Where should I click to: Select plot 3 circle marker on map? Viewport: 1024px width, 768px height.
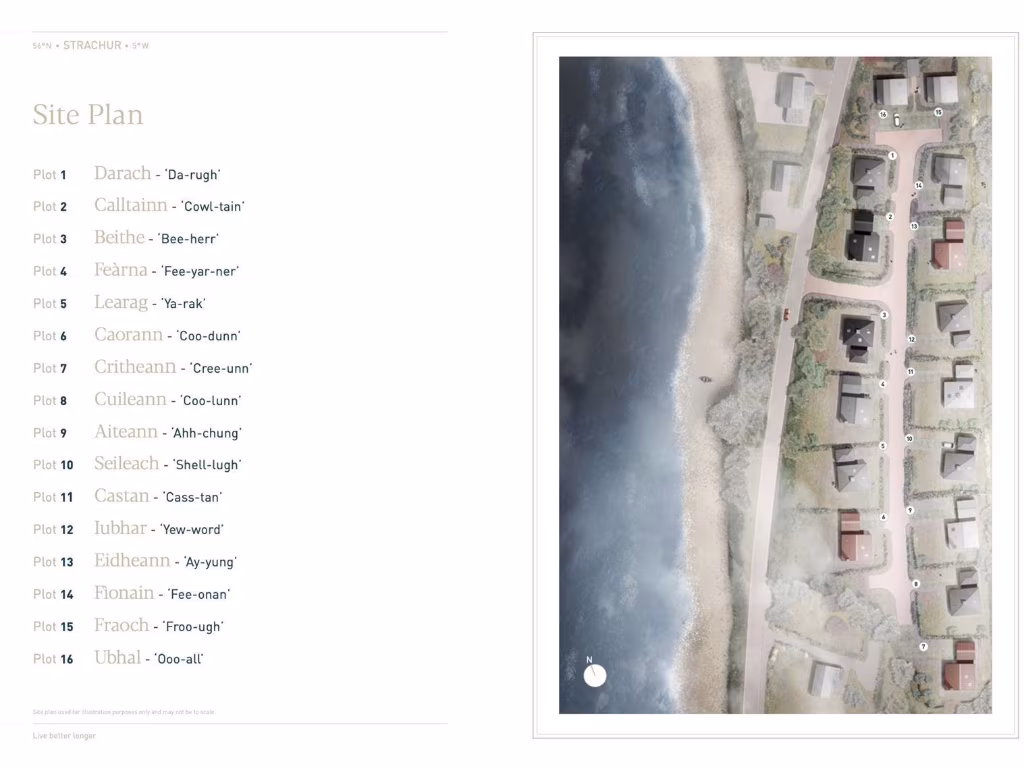[884, 315]
